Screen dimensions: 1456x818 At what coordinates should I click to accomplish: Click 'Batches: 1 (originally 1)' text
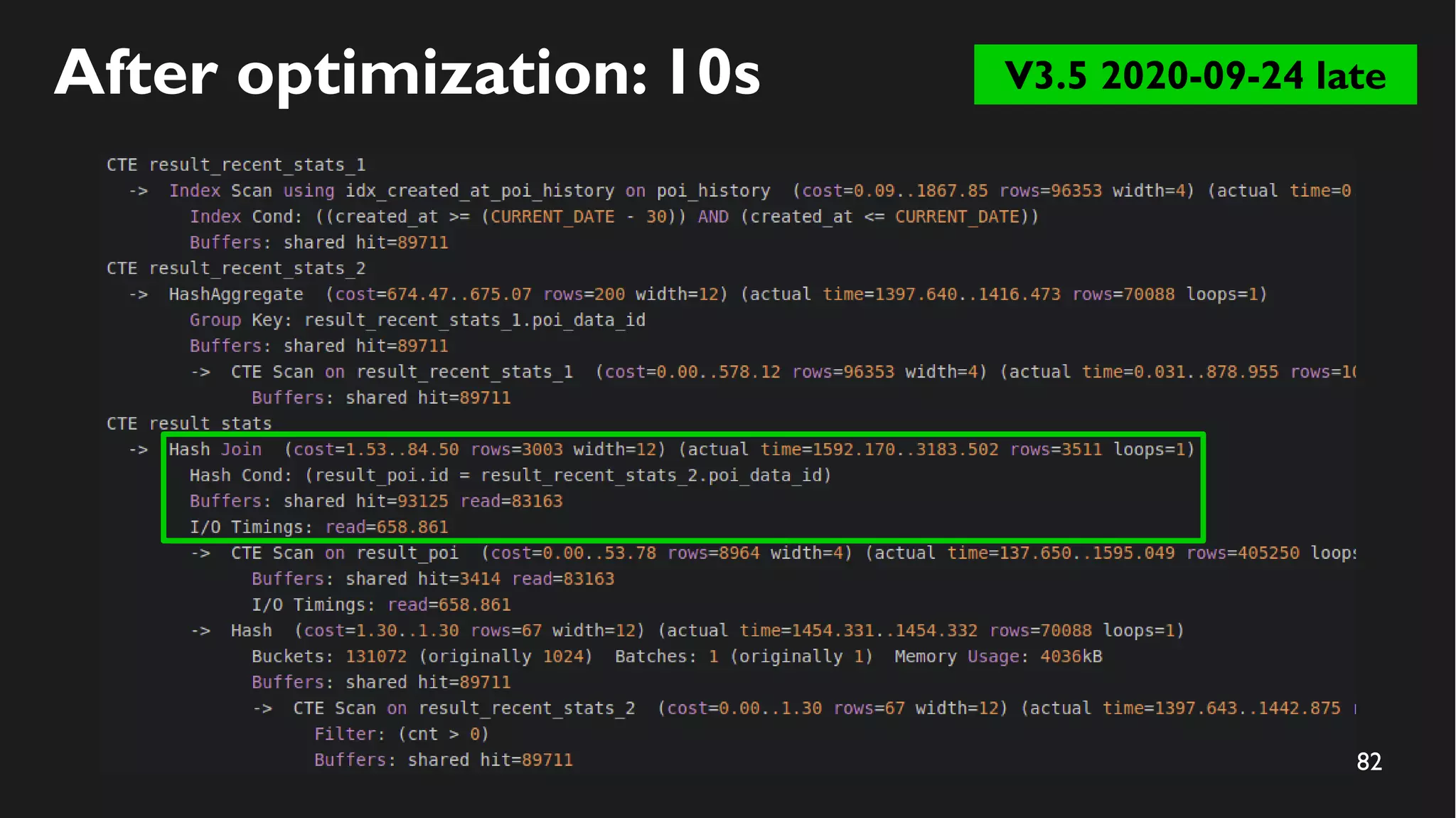point(744,657)
